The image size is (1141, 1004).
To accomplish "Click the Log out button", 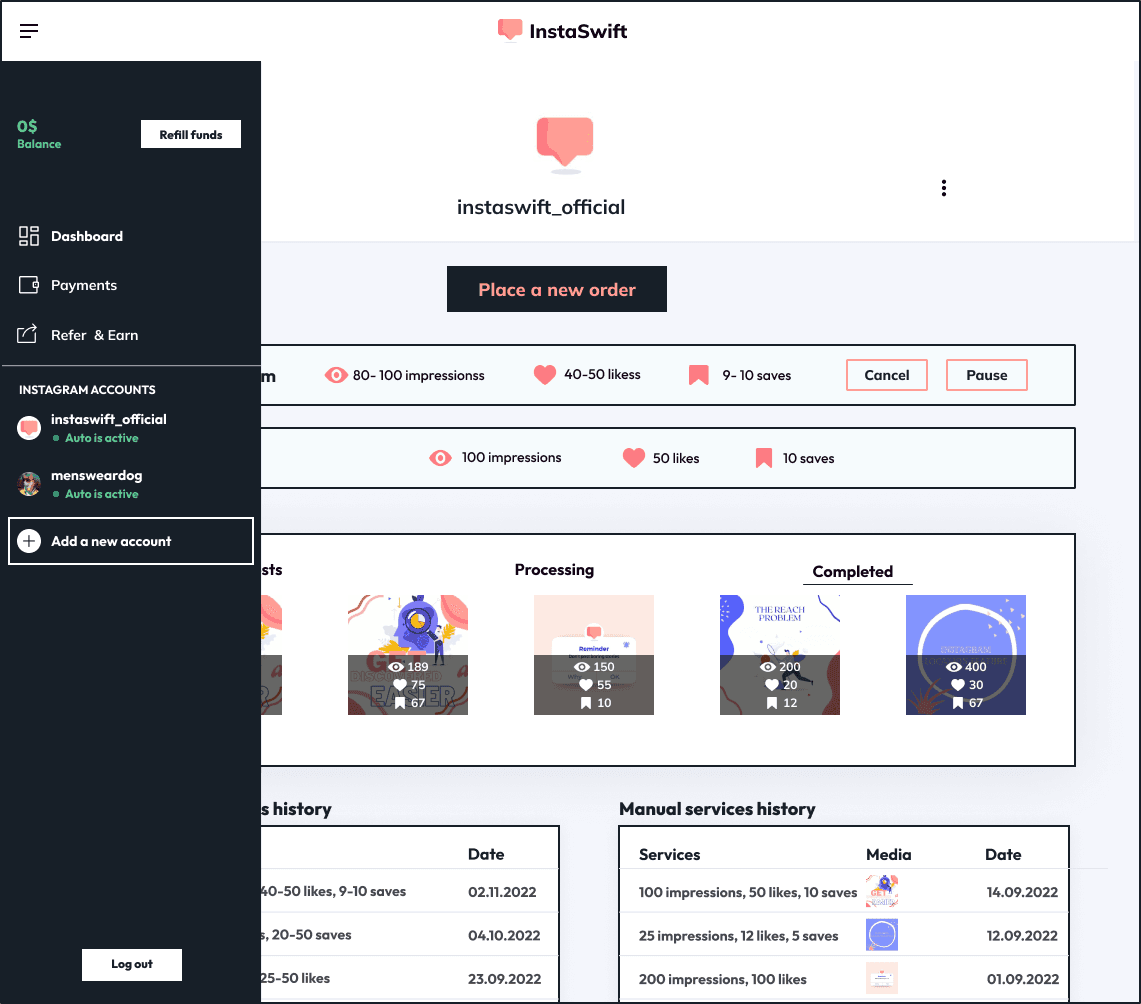I will [132, 964].
